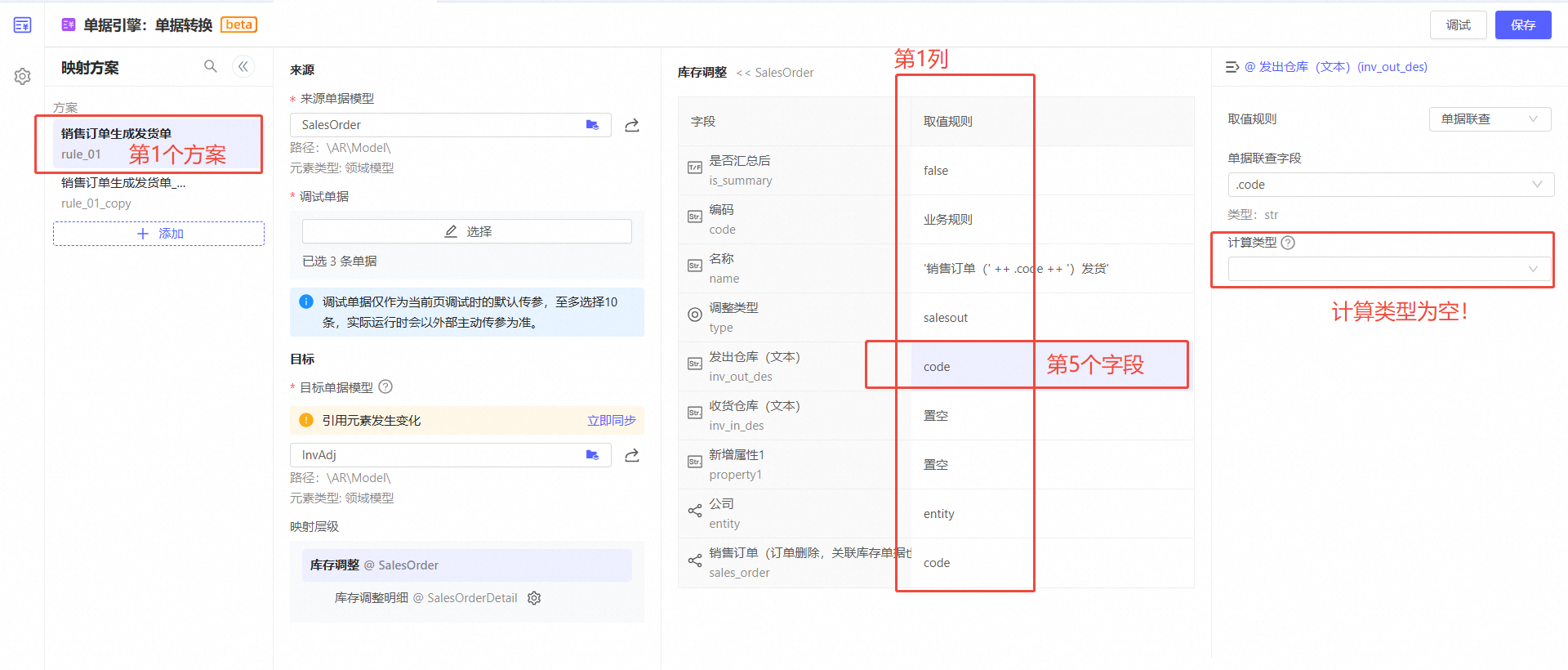This screenshot has height=670, width=1568.
Task: Click the 调试 button
Action: [x=1458, y=25]
